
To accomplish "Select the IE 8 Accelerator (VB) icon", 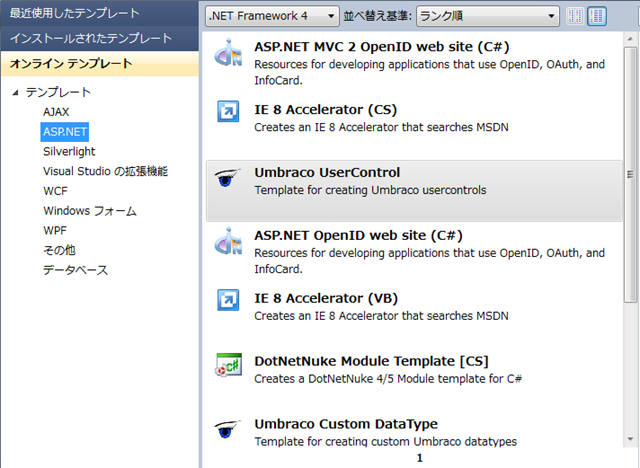I will pos(228,300).
